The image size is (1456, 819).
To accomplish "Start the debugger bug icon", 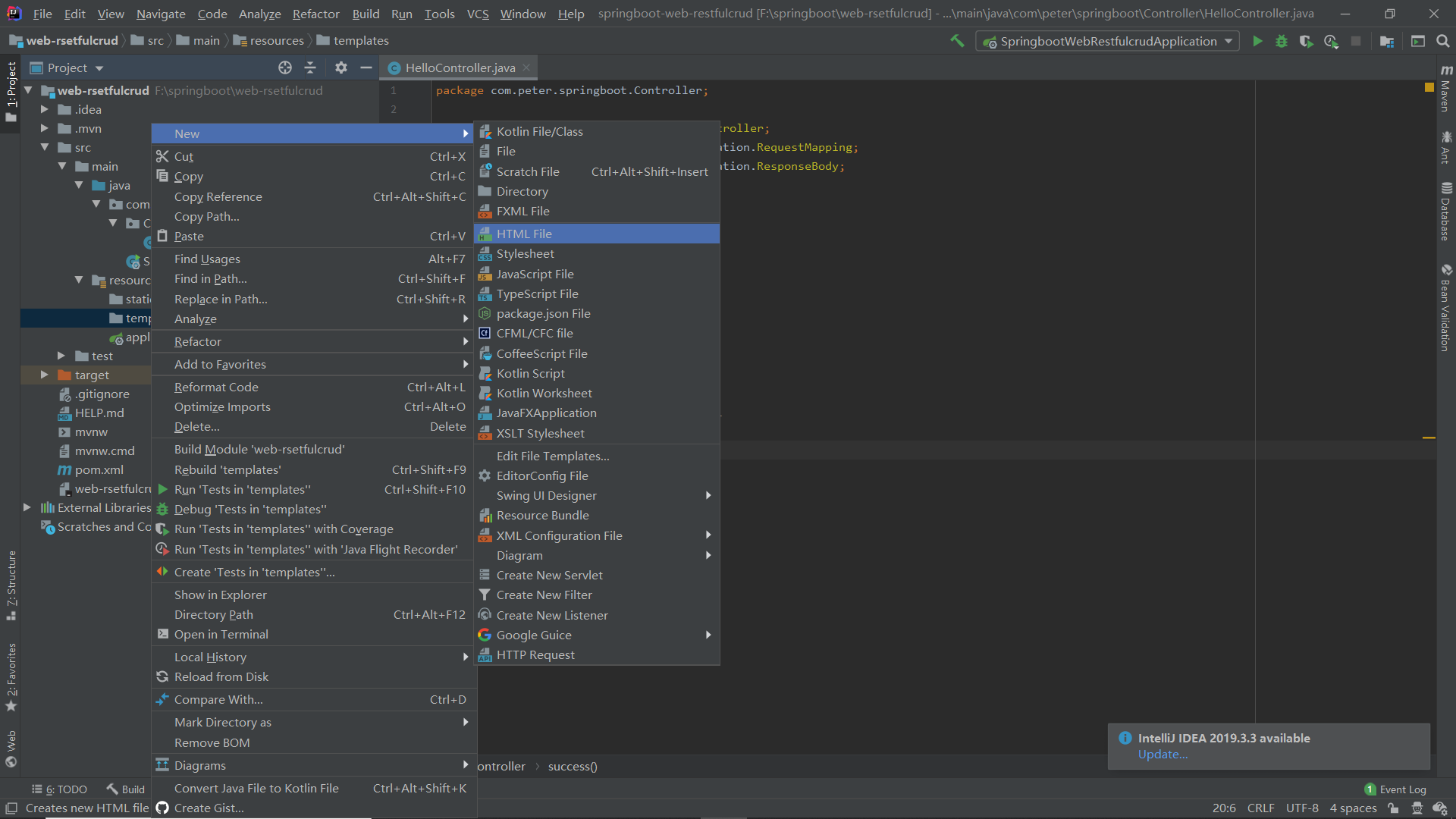I will [1282, 41].
